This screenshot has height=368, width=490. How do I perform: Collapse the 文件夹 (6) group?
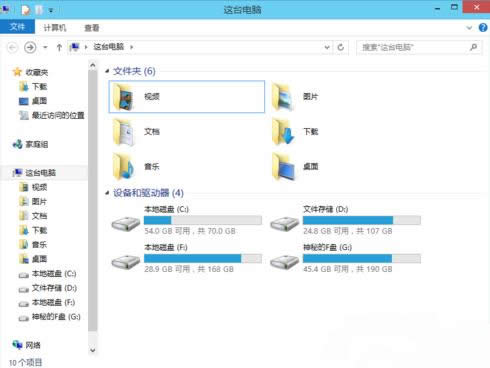click(x=107, y=71)
